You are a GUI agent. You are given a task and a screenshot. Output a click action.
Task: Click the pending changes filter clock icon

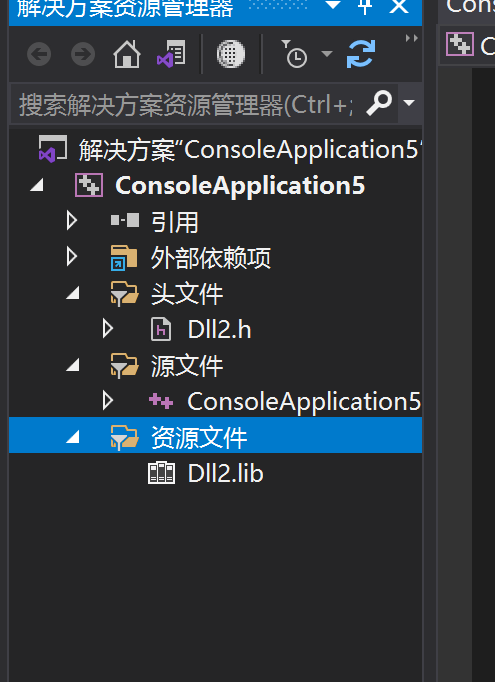[294, 54]
